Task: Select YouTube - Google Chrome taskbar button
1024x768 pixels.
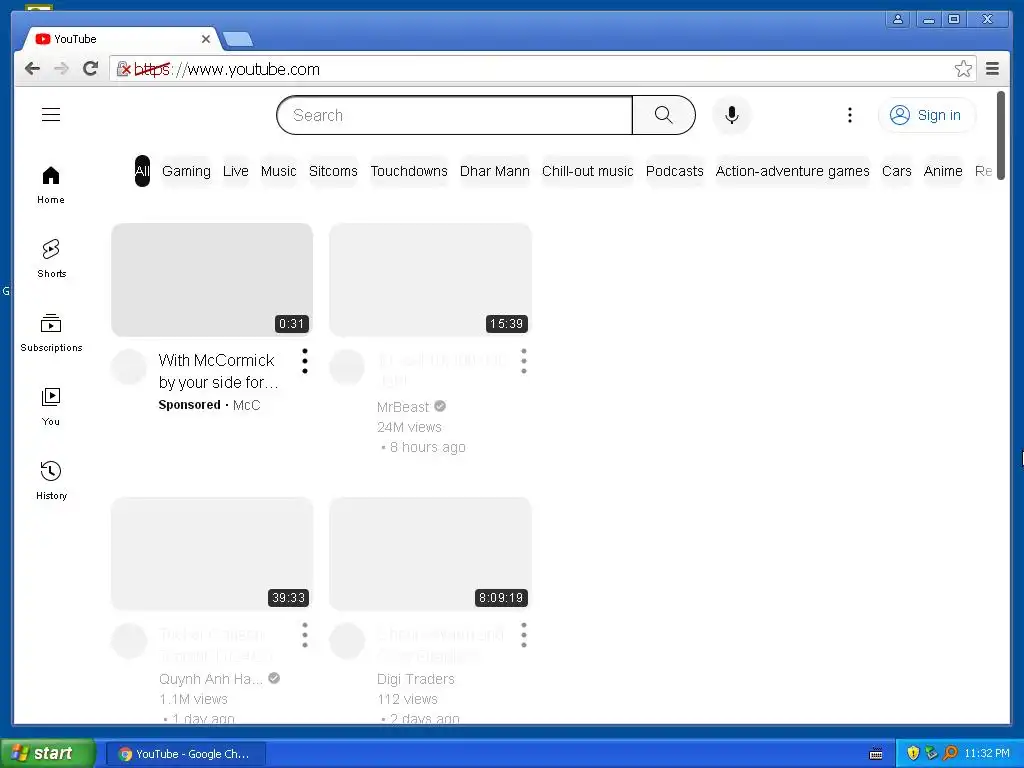Action: [x=185, y=754]
